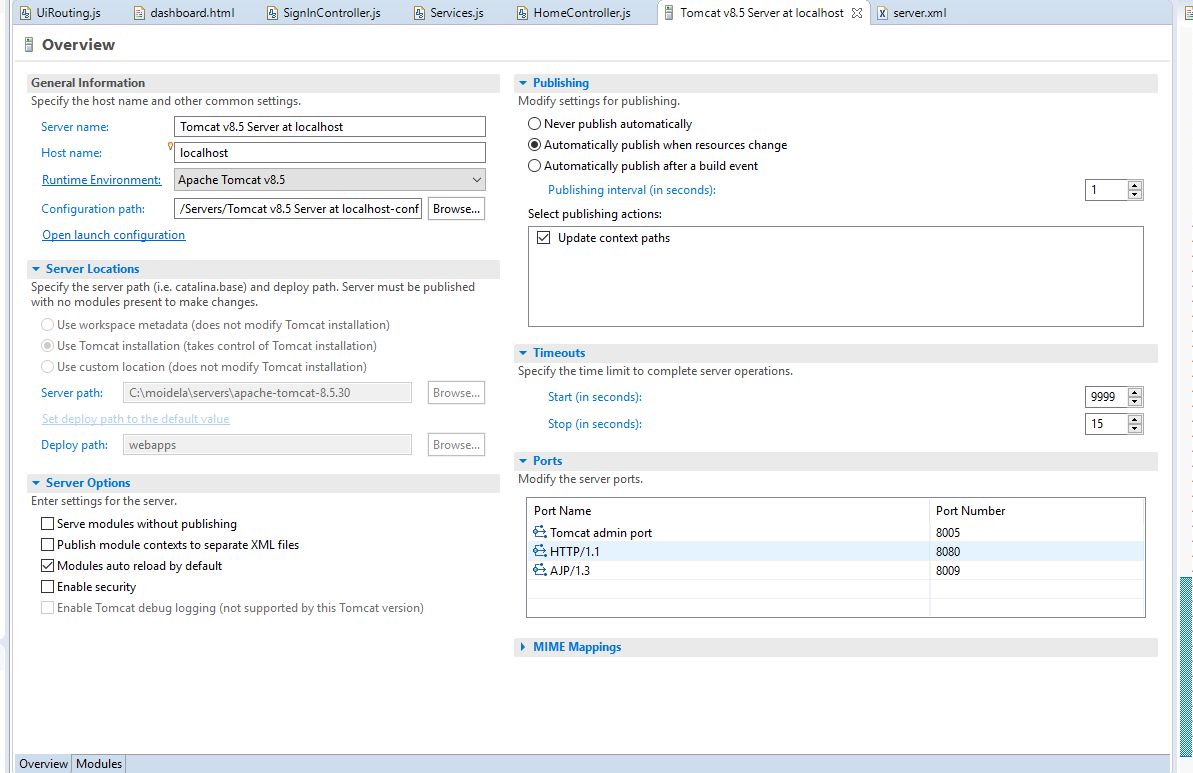
Task: Click the Services.js tab file icon
Action: [x=419, y=13]
